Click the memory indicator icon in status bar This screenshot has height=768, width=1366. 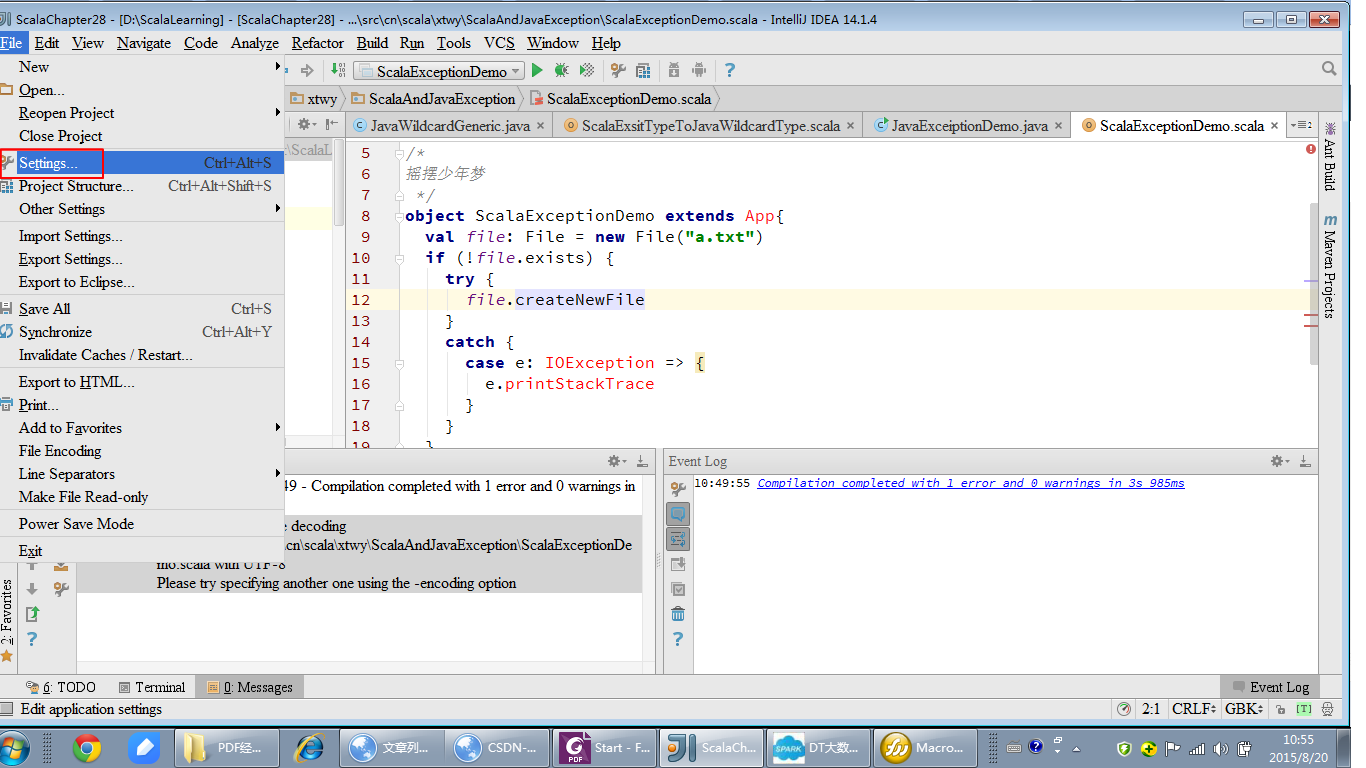1124,709
